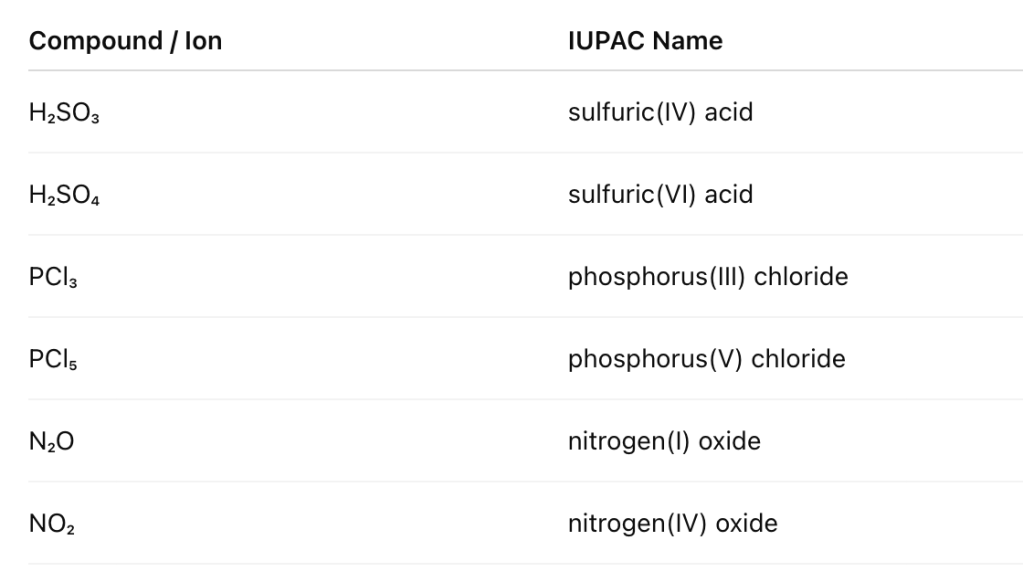The image size is (1023, 572).
Task: Click the N₂O formula cell
Action: tap(51, 441)
